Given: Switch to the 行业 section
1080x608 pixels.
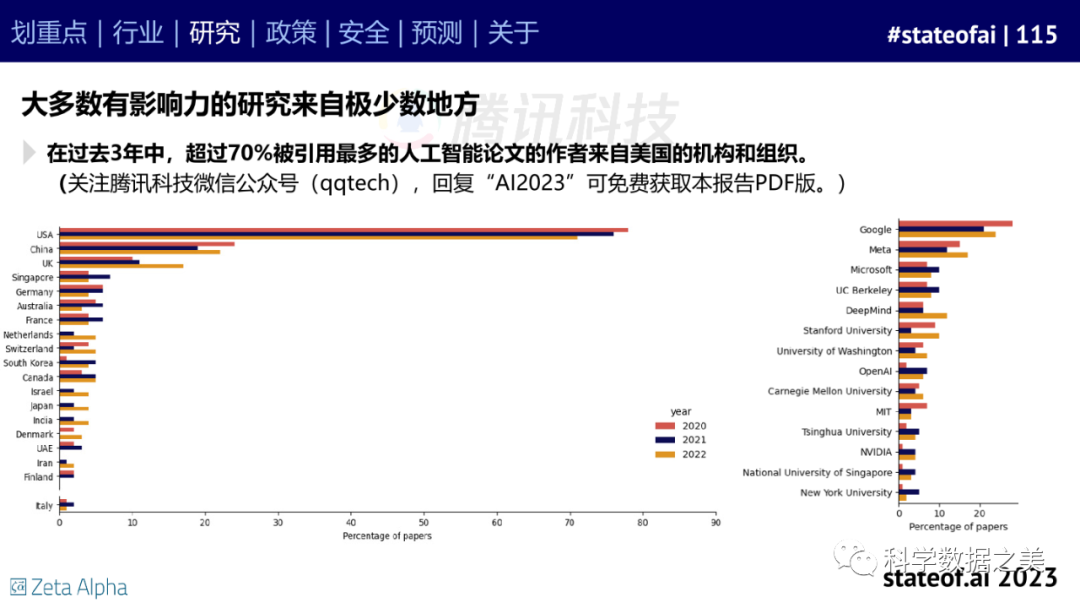Looking at the screenshot, I should [138, 33].
